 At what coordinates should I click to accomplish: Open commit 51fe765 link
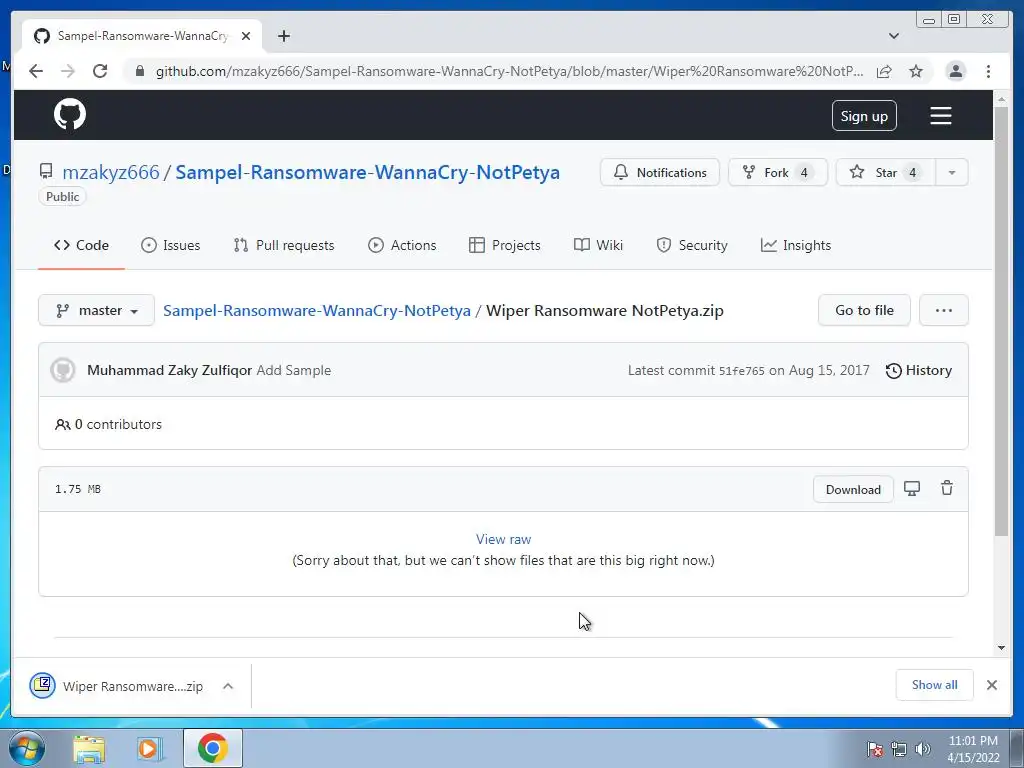741,371
